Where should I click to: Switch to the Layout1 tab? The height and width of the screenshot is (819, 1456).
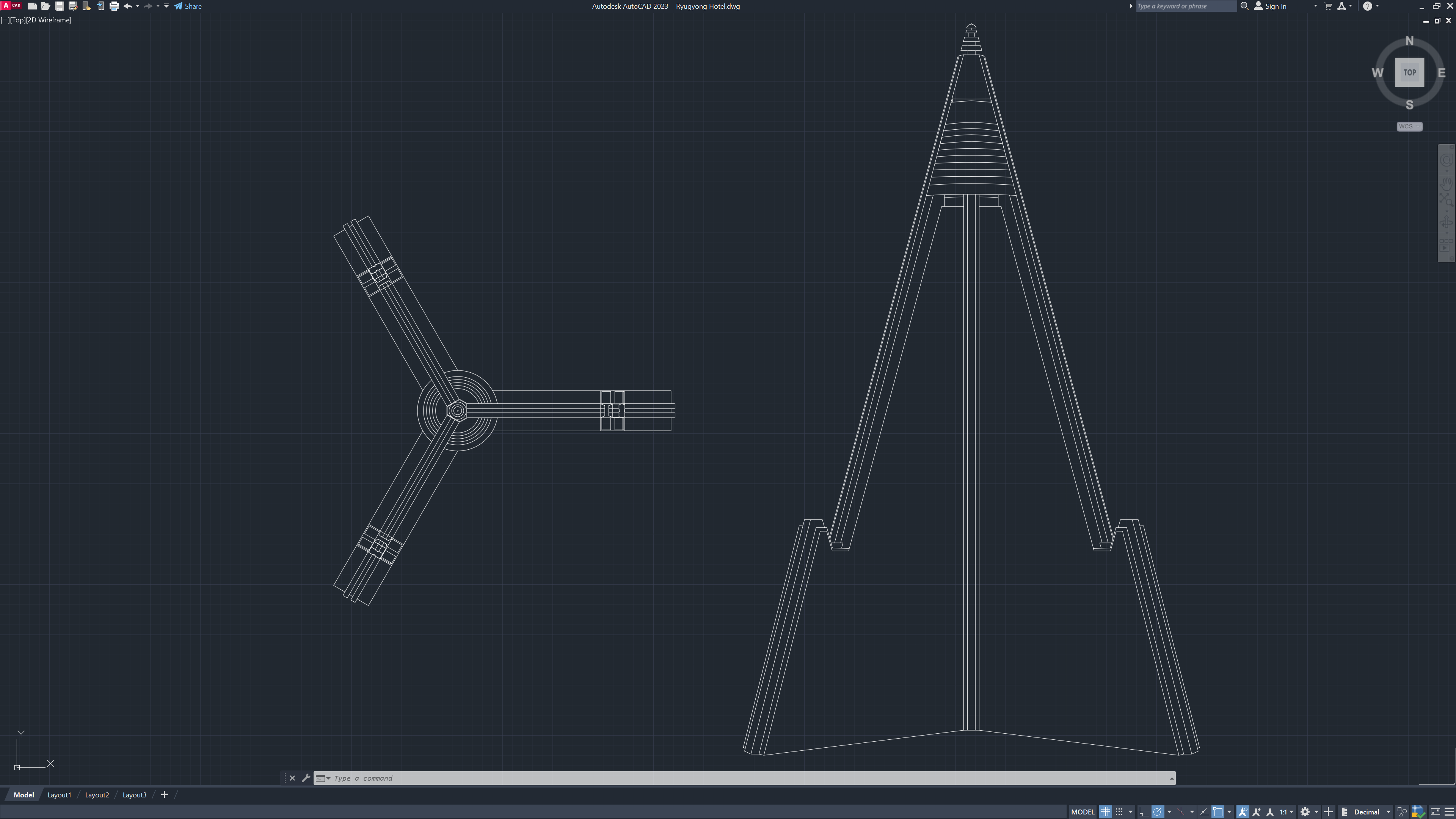(x=60, y=795)
